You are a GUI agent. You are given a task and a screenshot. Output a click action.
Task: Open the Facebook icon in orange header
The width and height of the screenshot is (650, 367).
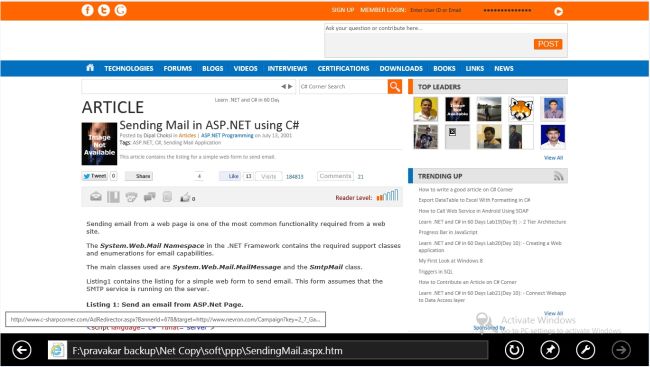[87, 10]
